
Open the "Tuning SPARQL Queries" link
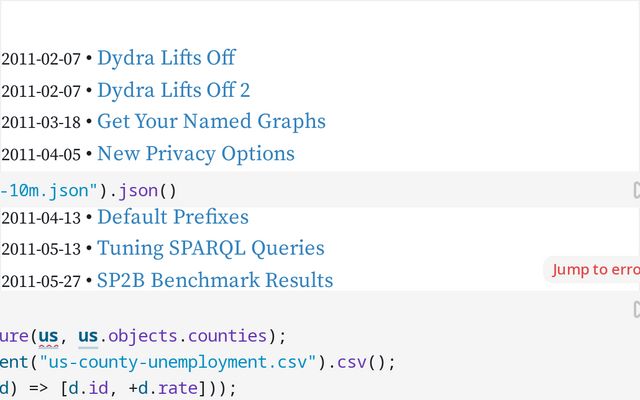point(210,249)
